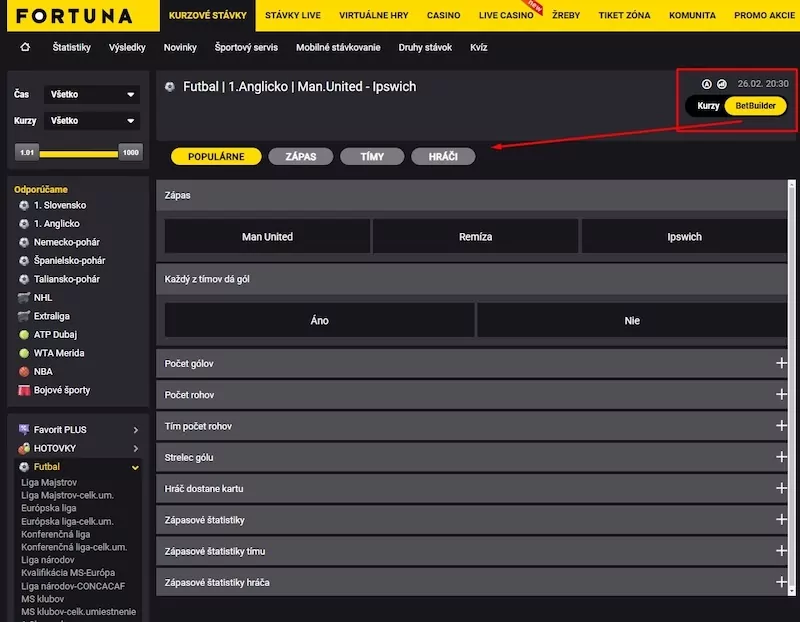Viewport: 800px width, 622px height.
Task: Click the NHL hockey icon
Action: tap(24, 297)
